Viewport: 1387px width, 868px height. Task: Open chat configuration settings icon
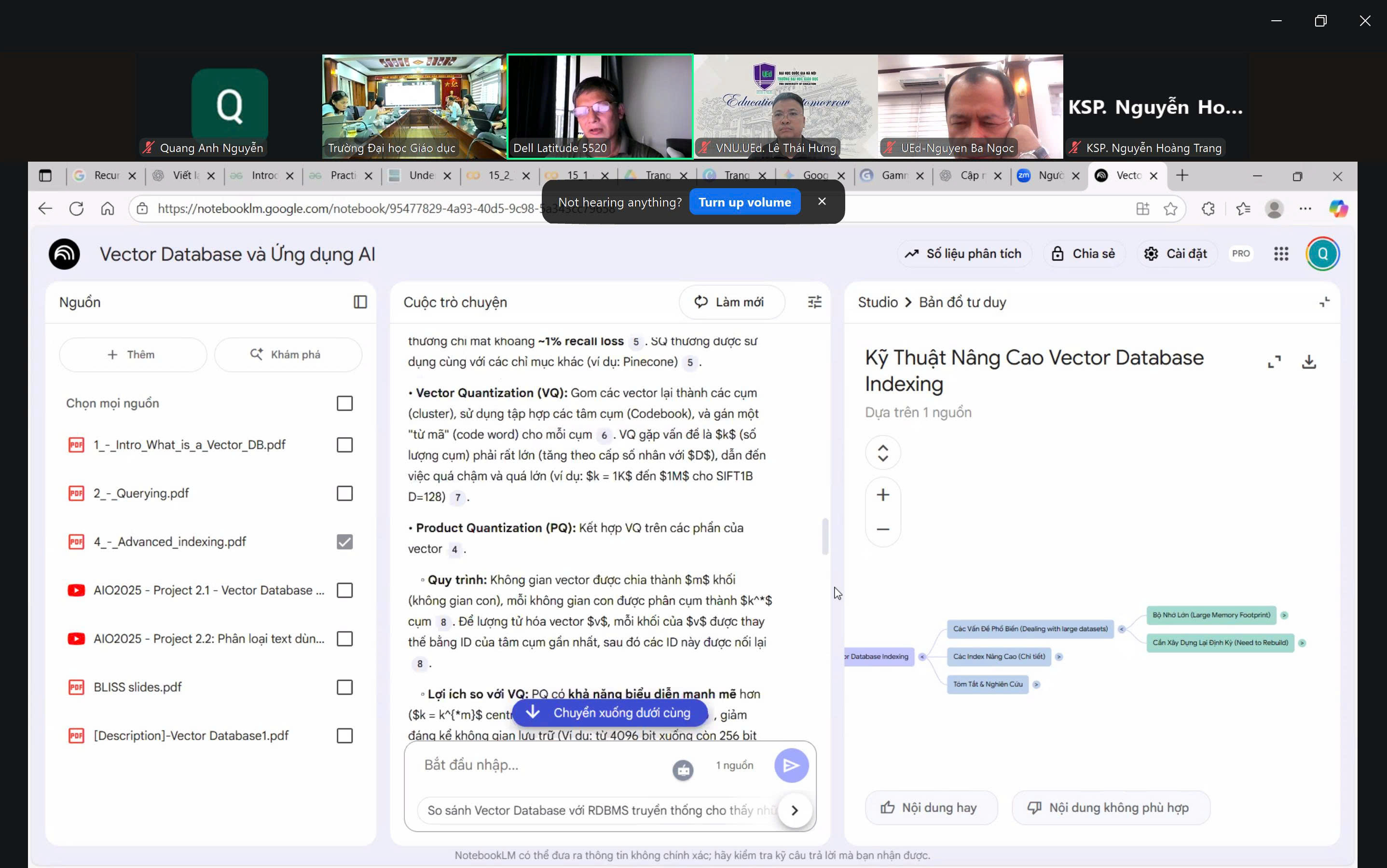(x=814, y=302)
